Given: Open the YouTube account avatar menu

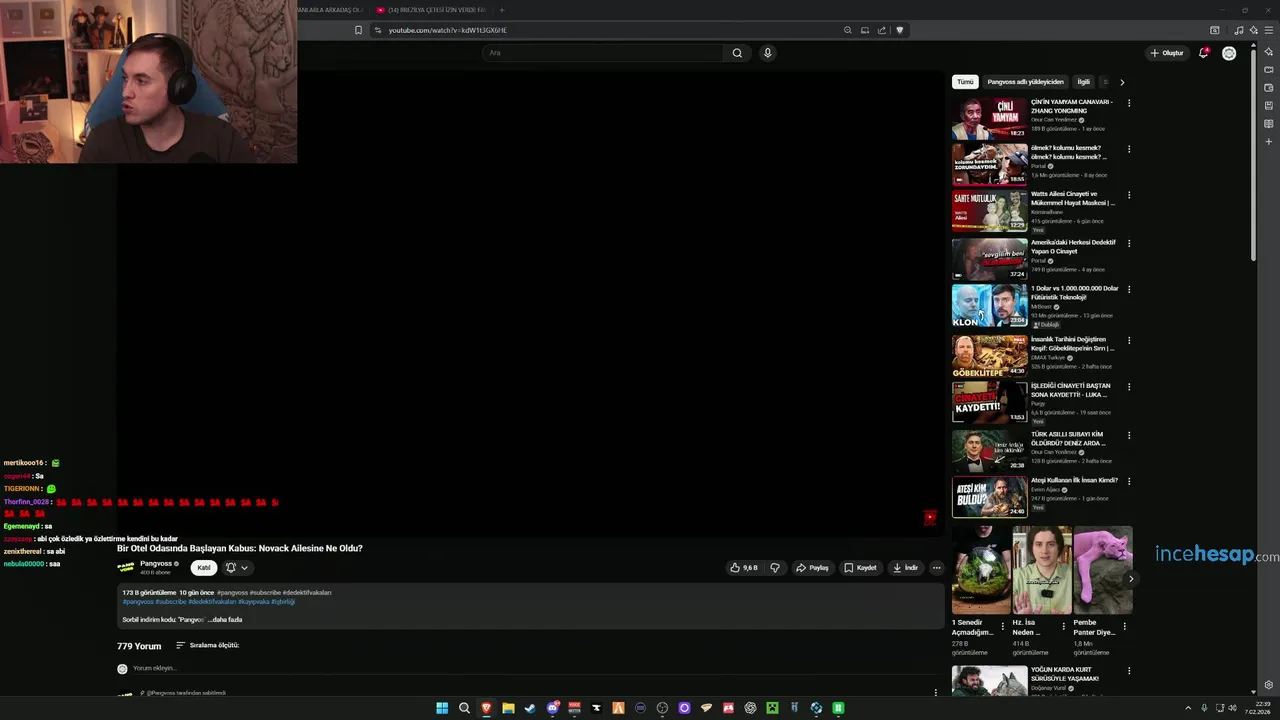Looking at the screenshot, I should (1229, 53).
